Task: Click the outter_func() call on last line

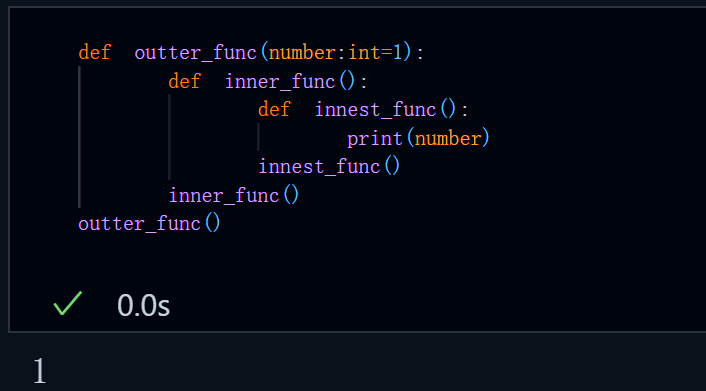Action: pos(149,223)
